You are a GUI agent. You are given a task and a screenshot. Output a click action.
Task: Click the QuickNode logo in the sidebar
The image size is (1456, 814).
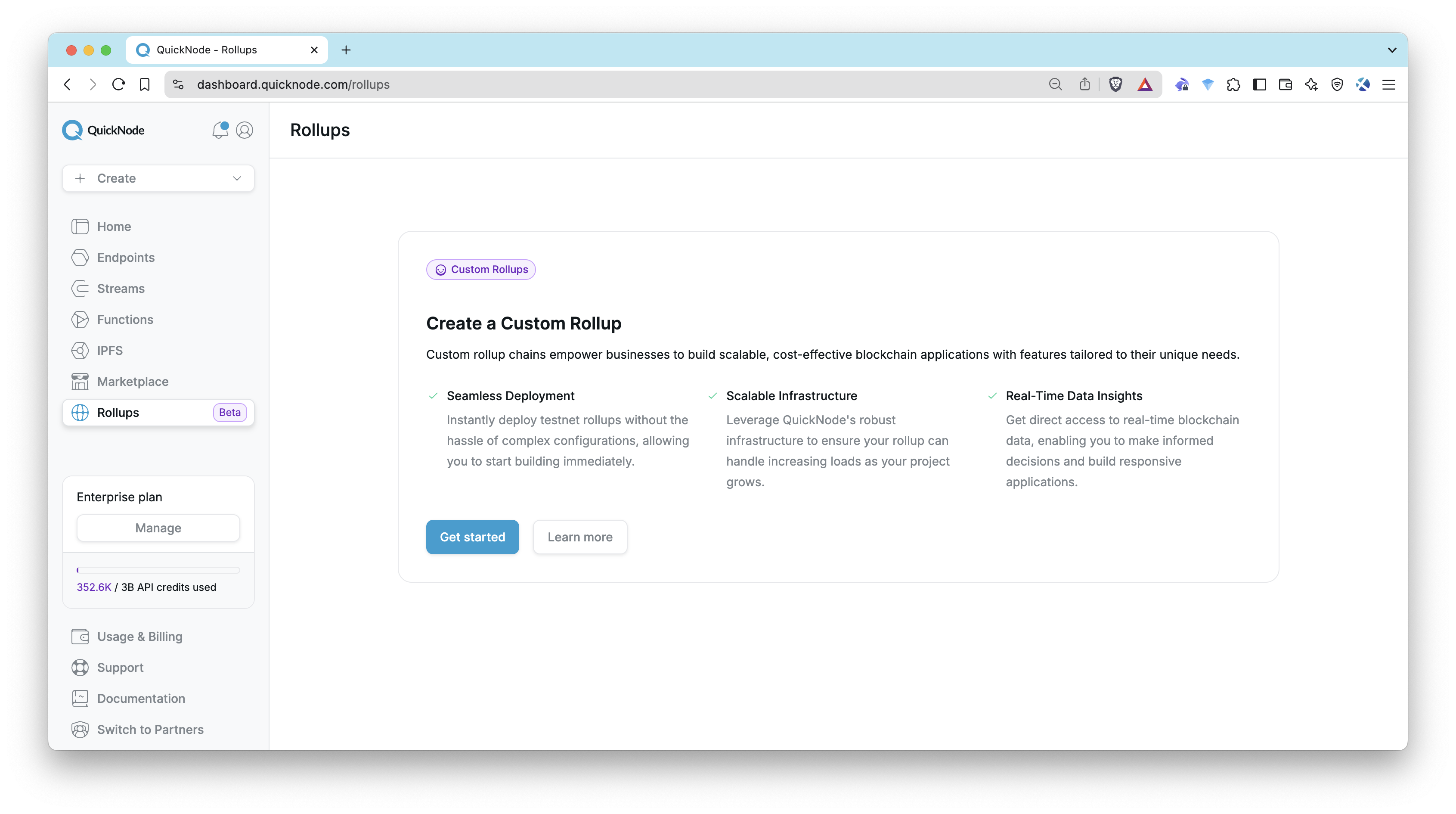(103, 130)
